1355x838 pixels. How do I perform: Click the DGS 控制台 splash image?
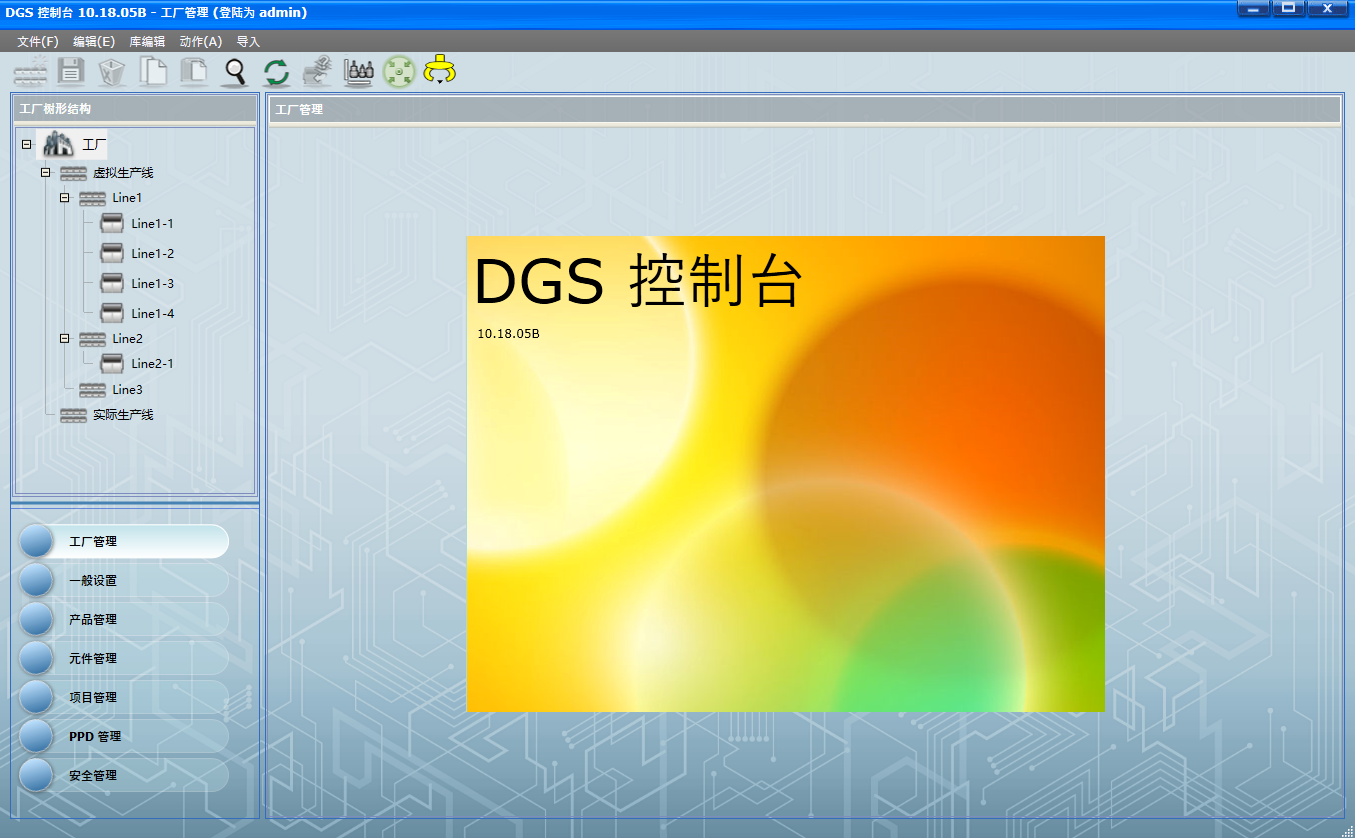point(786,474)
